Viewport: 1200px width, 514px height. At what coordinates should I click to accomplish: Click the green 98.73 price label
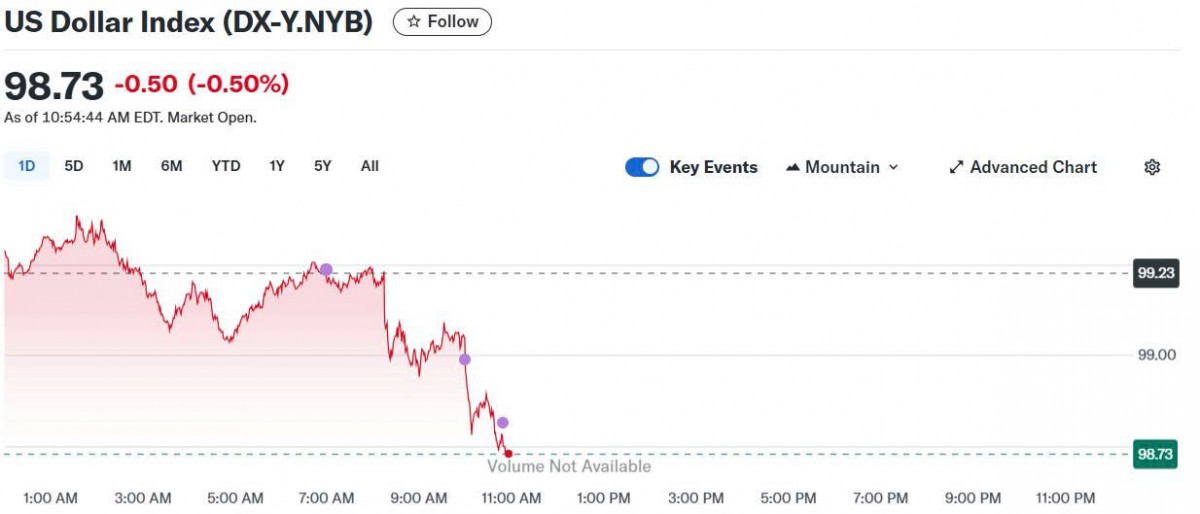point(1154,454)
